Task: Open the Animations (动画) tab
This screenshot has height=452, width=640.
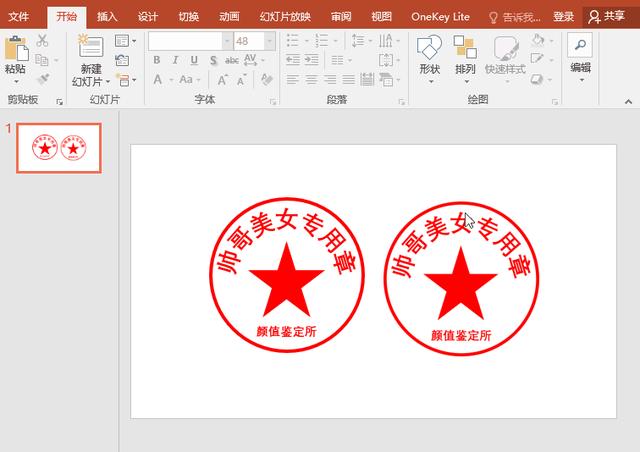Action: [x=229, y=17]
